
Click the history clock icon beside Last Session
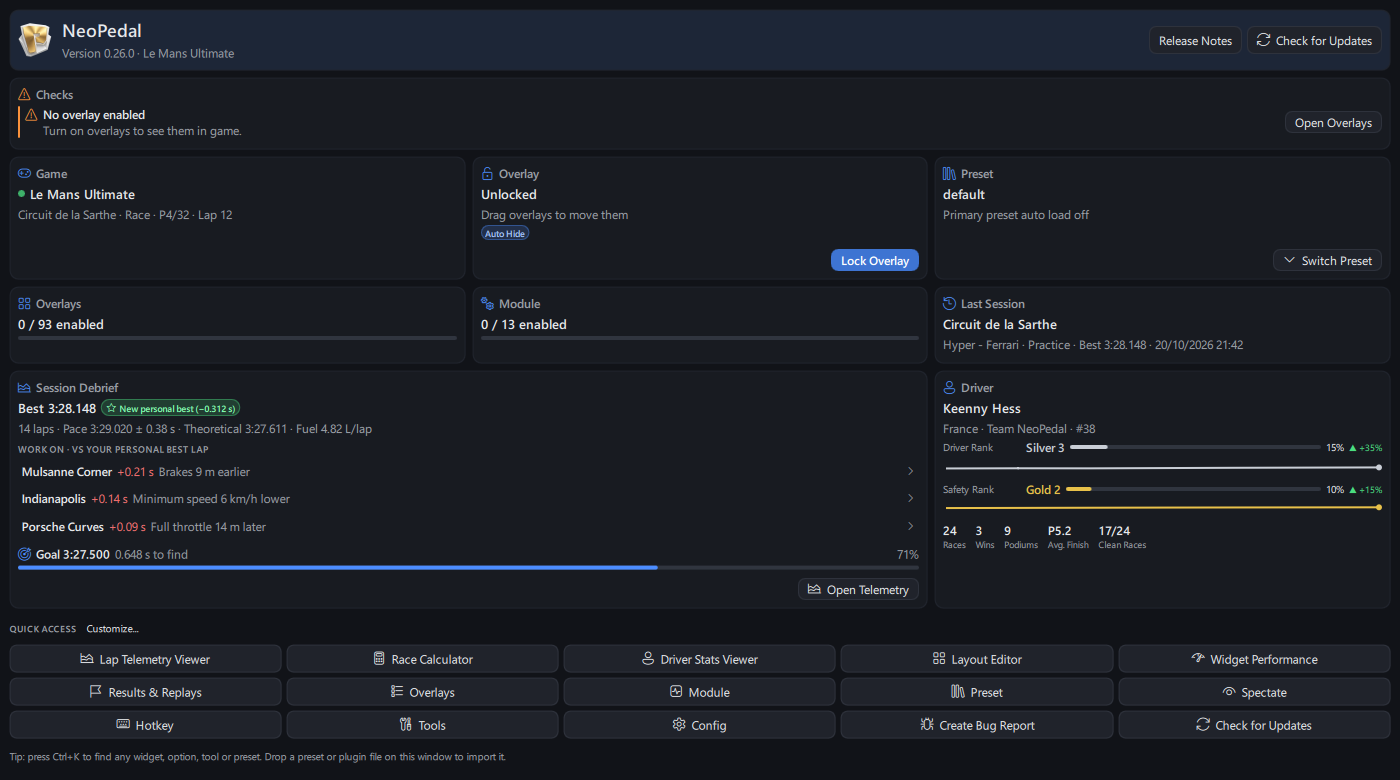(x=949, y=303)
